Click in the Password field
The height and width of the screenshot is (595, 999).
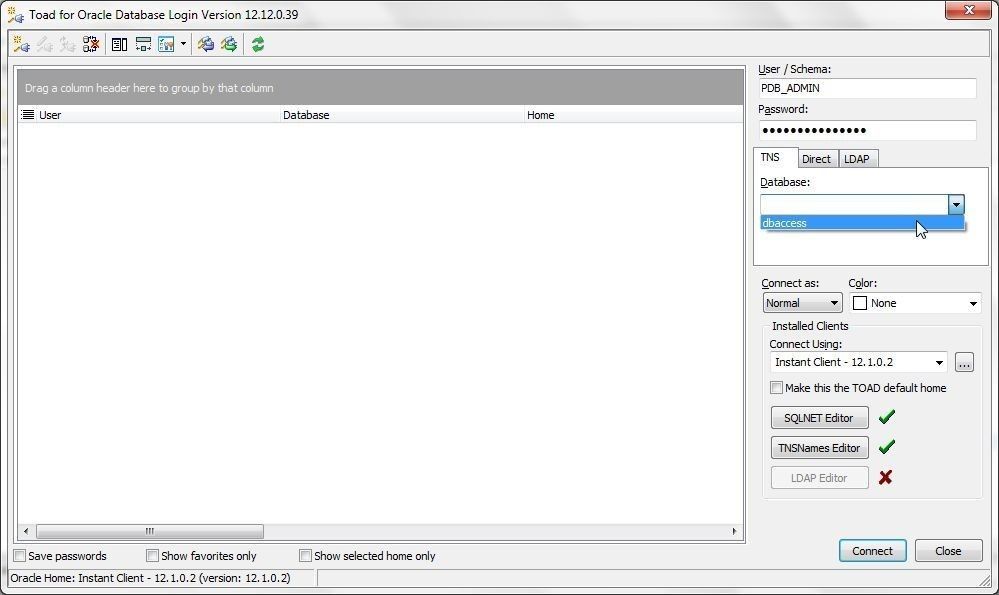[x=867, y=130]
